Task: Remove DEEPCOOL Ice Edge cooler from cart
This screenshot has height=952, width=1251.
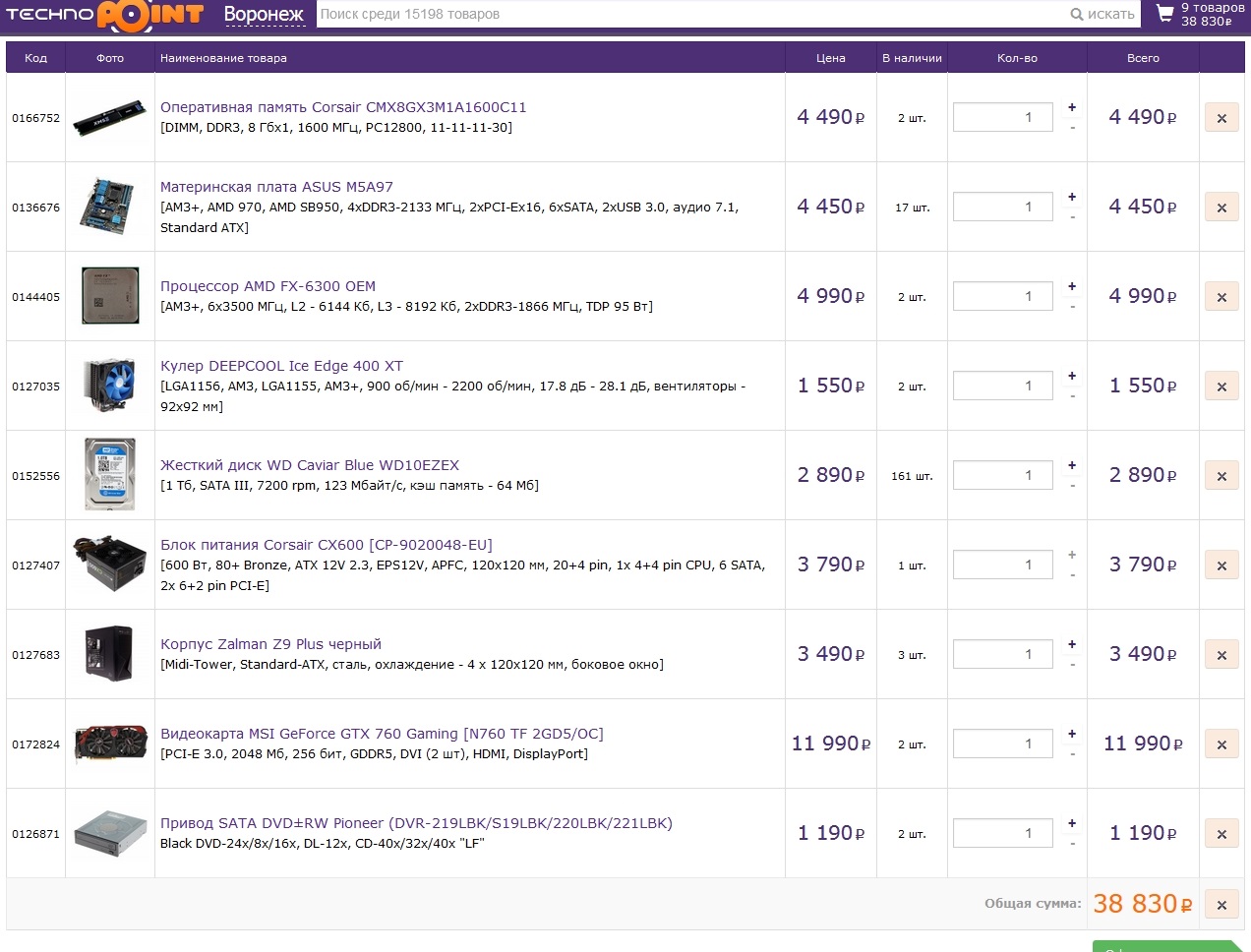Action: [1221, 387]
